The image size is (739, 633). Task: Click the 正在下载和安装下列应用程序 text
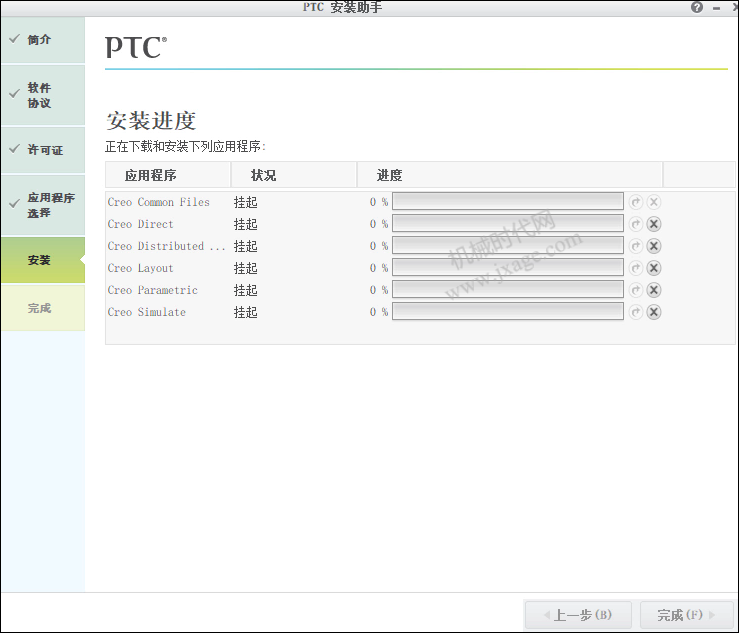pos(185,147)
